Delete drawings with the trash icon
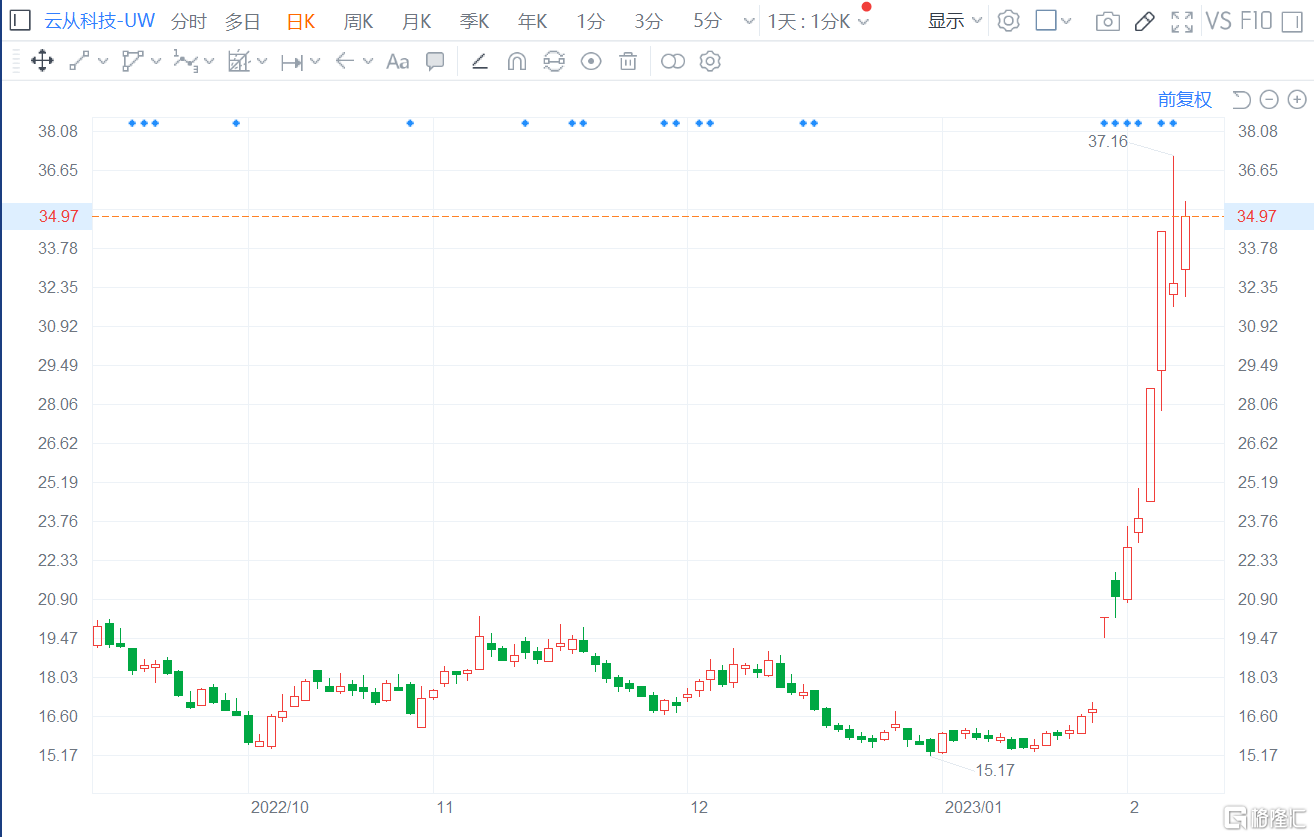Screen dimensions: 1314x837 click(x=628, y=62)
